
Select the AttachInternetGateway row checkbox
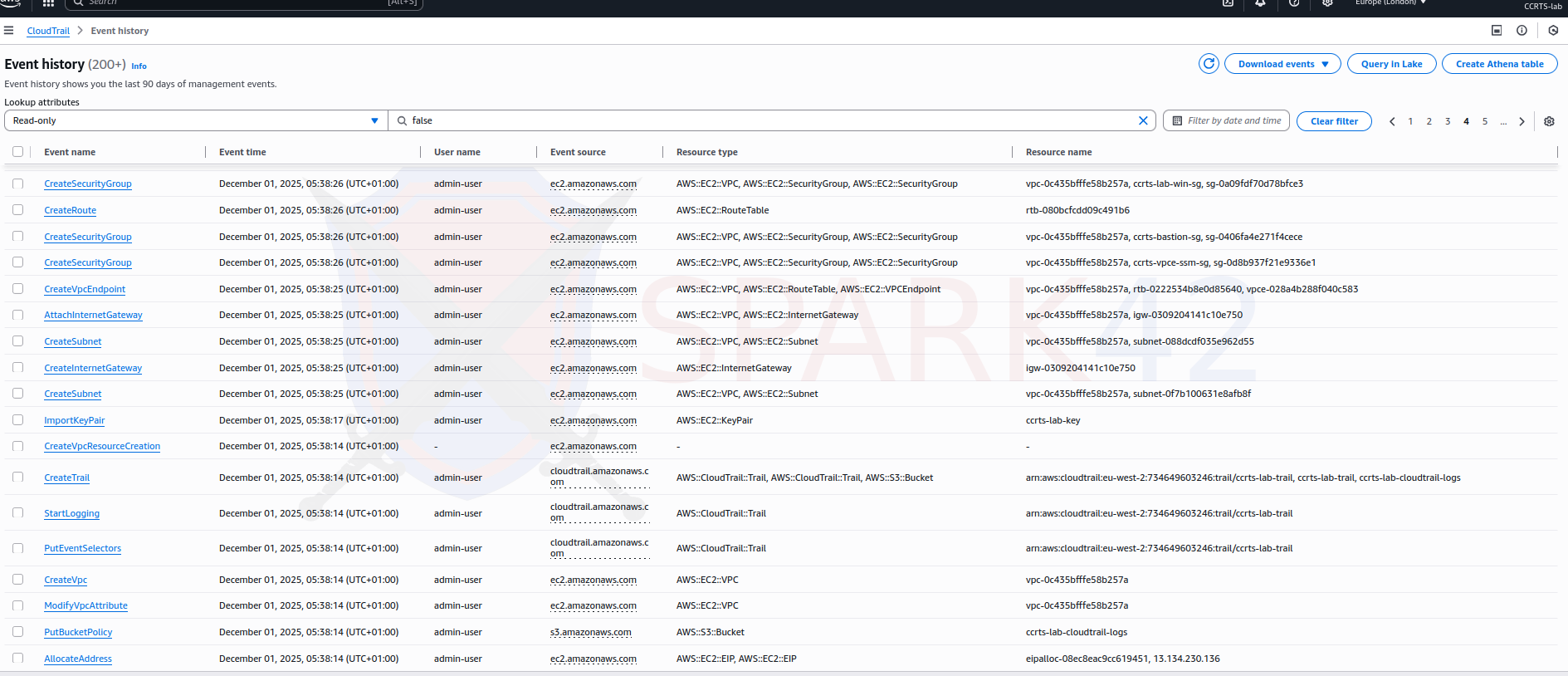point(17,315)
